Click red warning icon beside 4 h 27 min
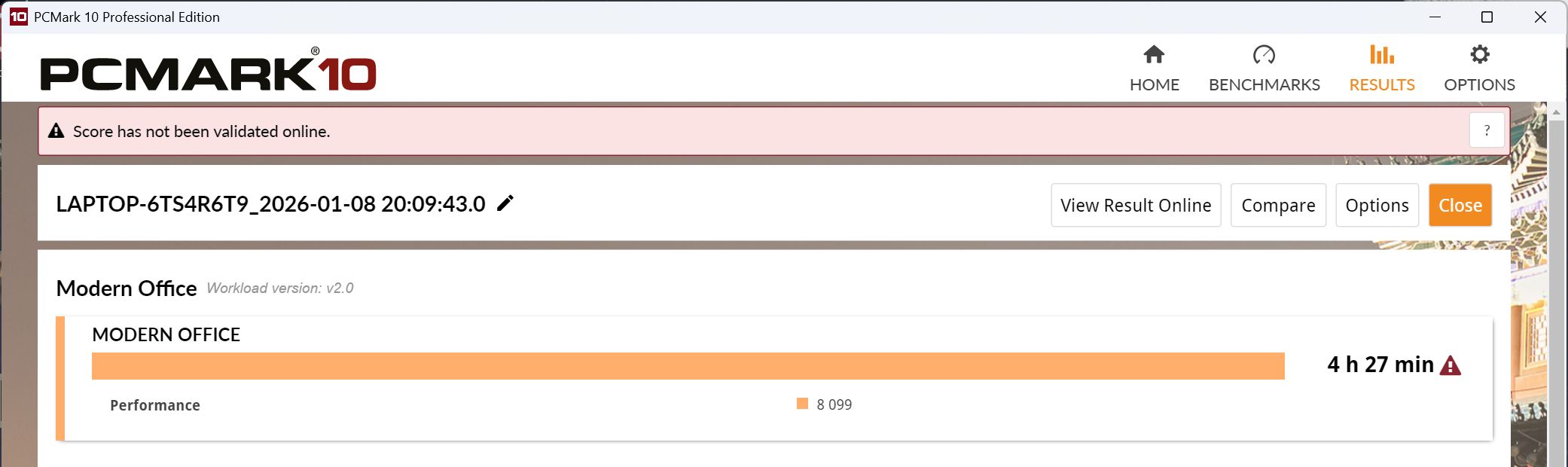Viewport: 1568px width, 467px height. 1450,366
